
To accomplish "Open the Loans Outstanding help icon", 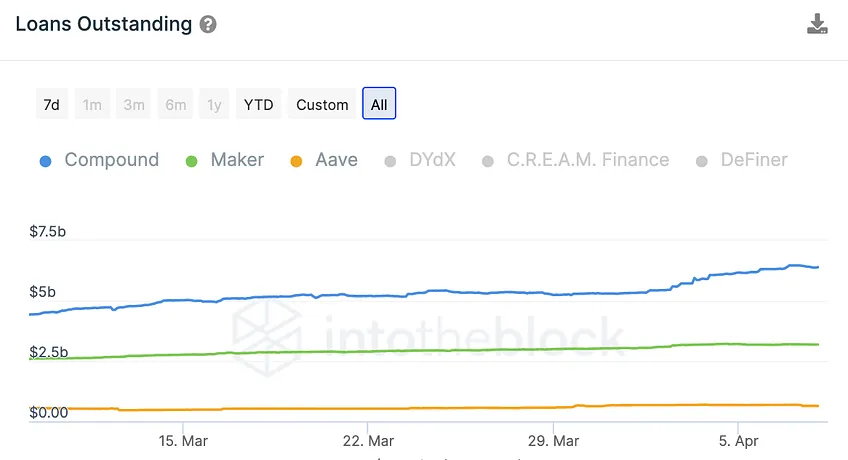I will [208, 24].
